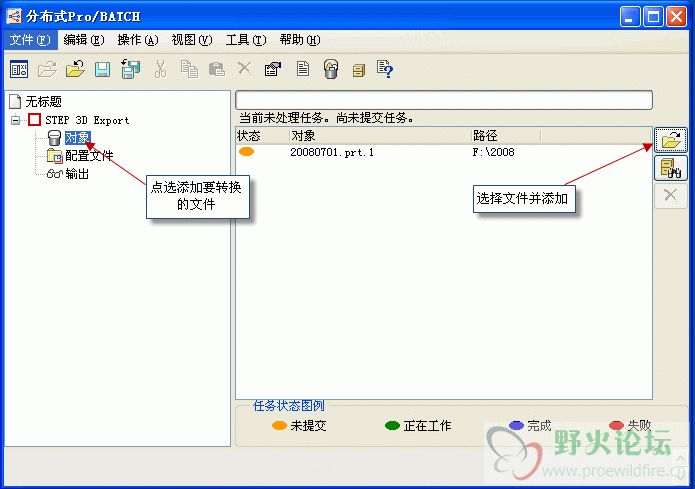Select the 对象 tree item
This screenshot has width=695, height=489.
point(78,138)
